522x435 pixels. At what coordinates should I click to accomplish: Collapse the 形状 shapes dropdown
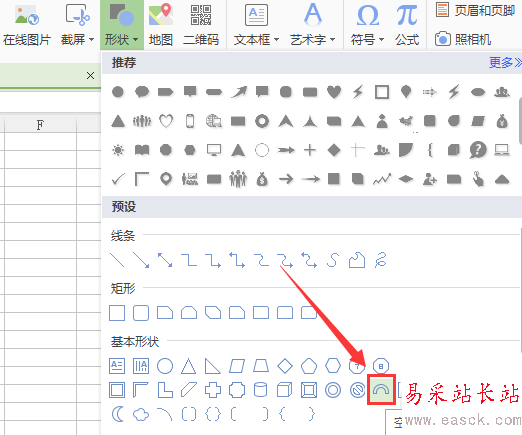pyautogui.click(x=122, y=25)
